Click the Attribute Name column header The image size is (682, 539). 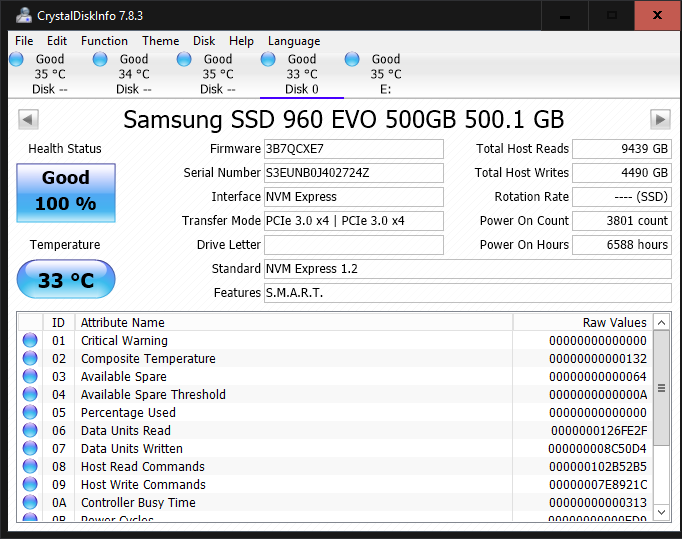294,322
